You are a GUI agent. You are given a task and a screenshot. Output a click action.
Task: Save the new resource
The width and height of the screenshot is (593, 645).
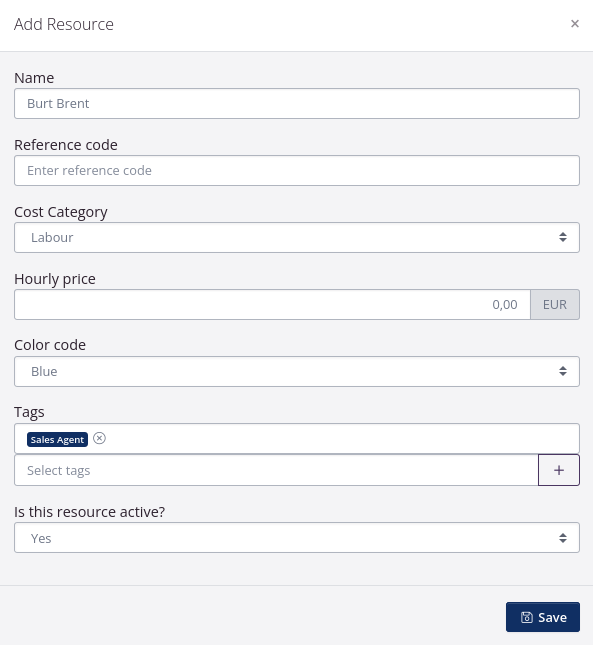[x=543, y=617]
